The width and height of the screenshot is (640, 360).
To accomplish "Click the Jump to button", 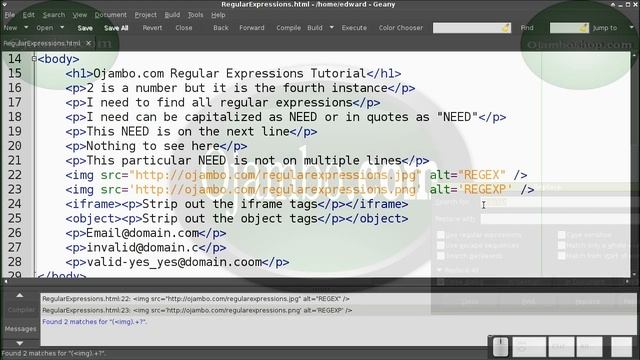I will coord(605,28).
